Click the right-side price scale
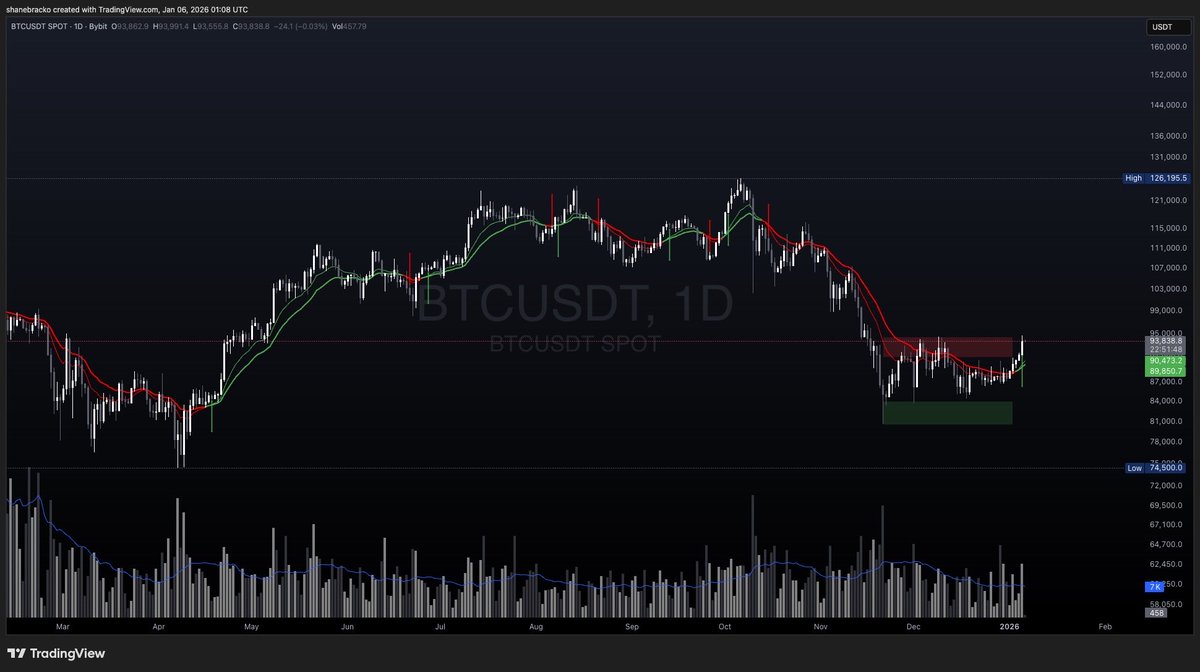The width and height of the screenshot is (1200, 672). coord(1163,250)
